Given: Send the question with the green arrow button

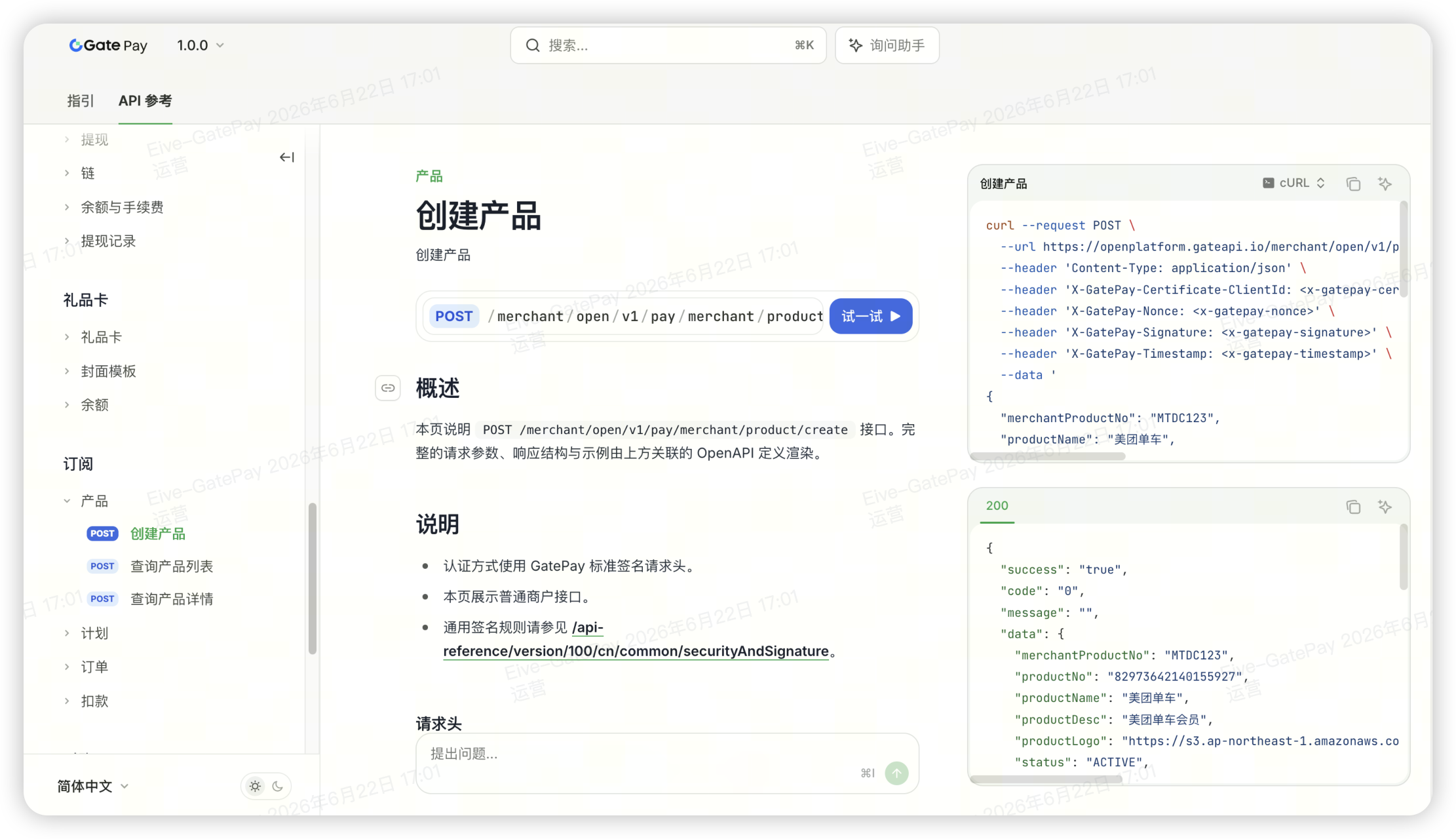Looking at the screenshot, I should pyautogui.click(x=896, y=773).
